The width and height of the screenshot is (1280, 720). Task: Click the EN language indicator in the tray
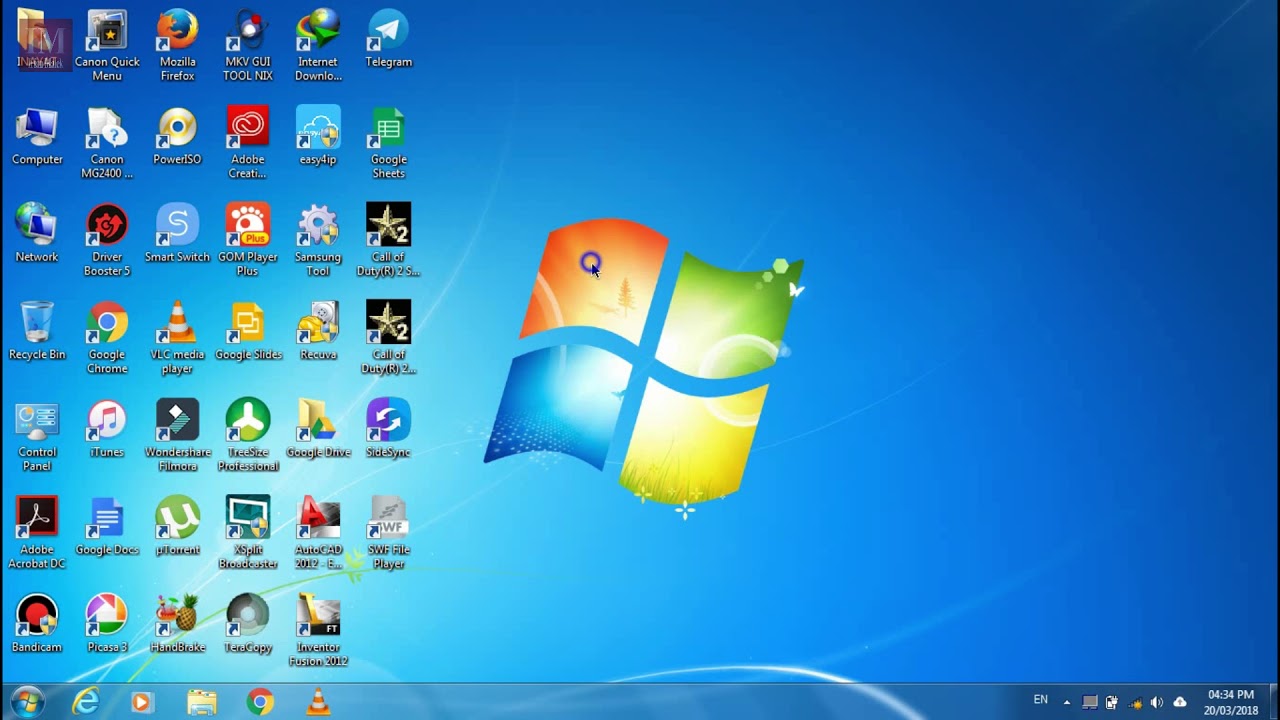pos(1041,700)
